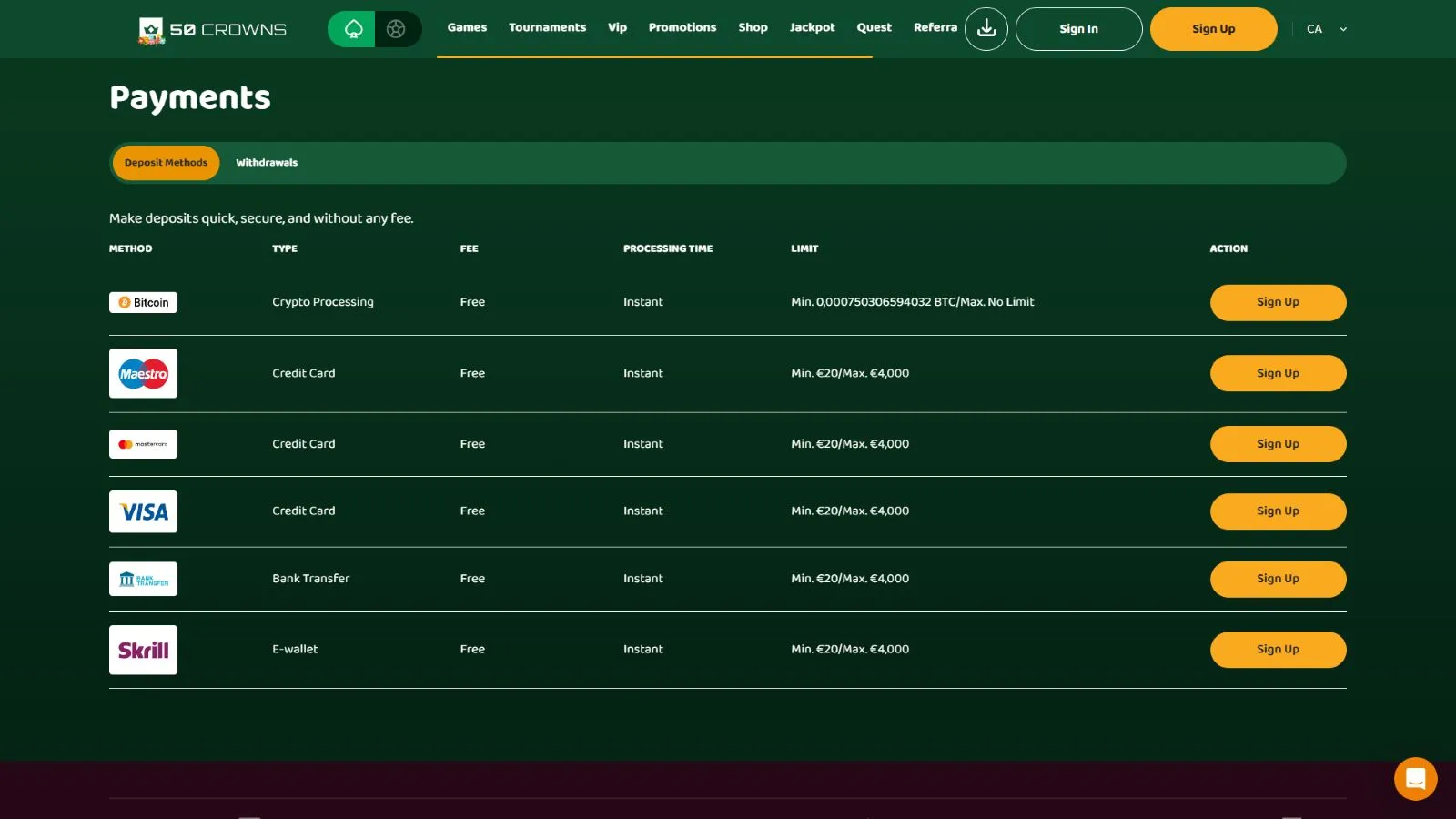
Task: Click the Skrill e-wallet logo
Action: click(x=143, y=650)
